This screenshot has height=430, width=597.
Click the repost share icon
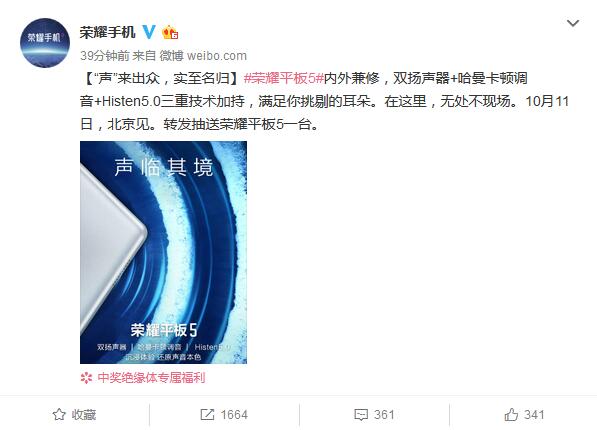point(207,414)
